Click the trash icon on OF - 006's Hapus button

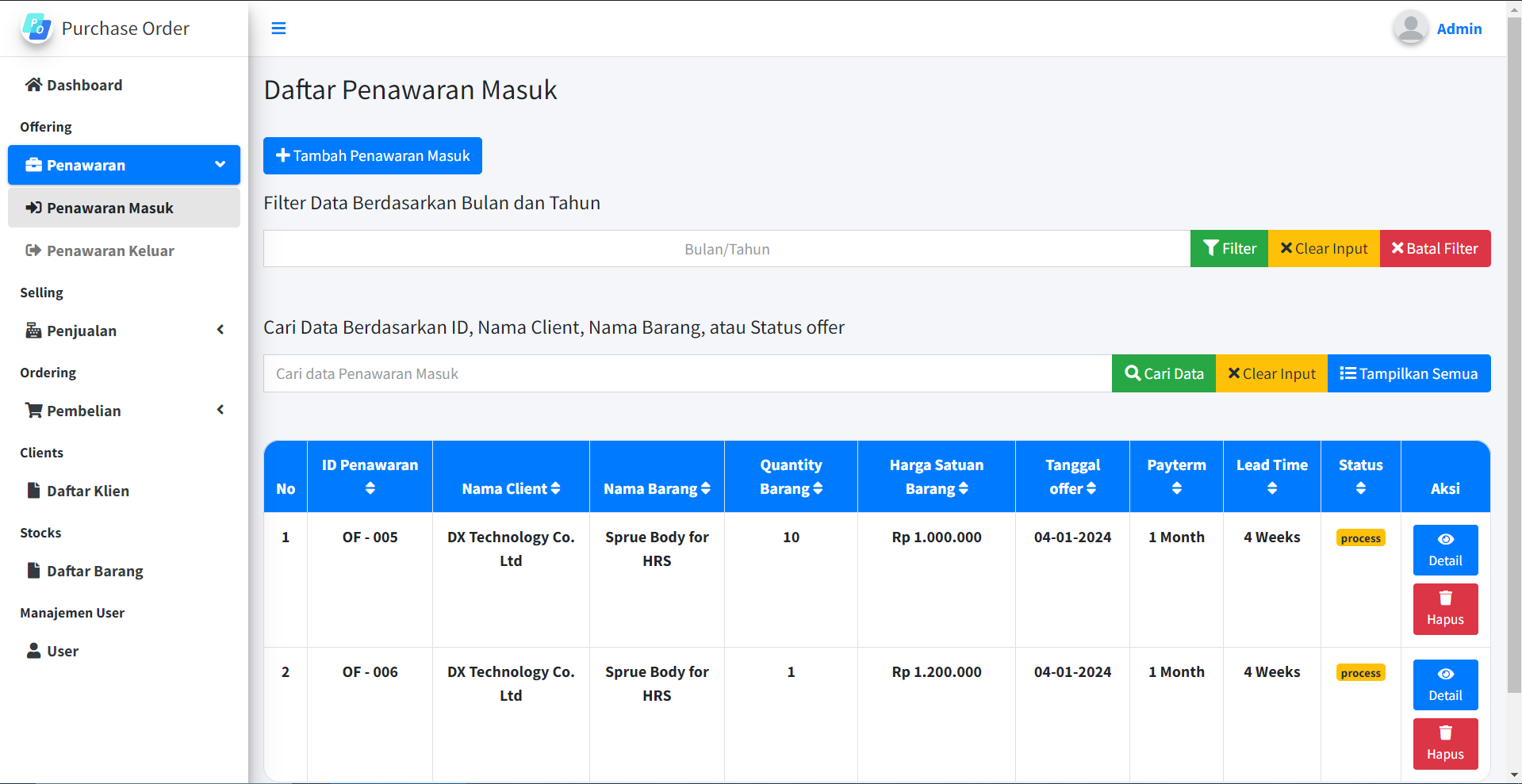pyautogui.click(x=1444, y=733)
